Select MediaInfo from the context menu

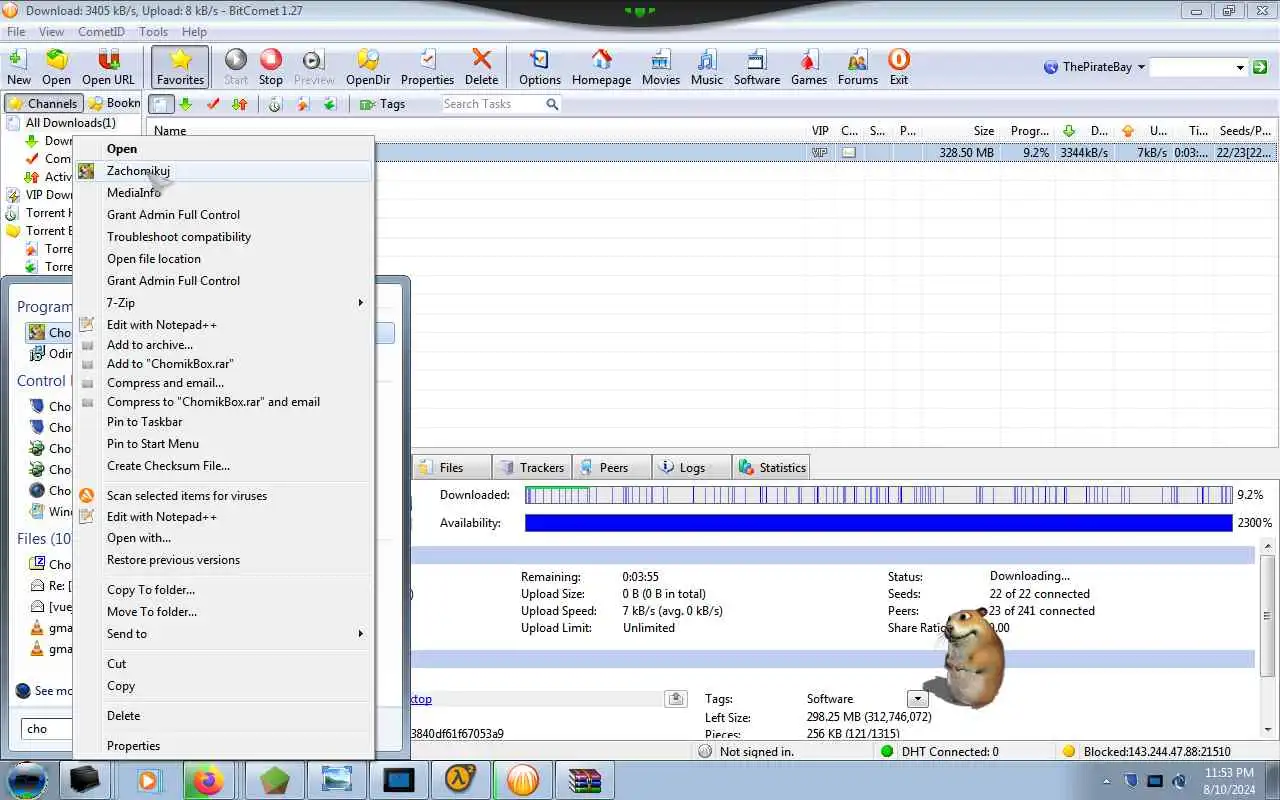coord(224,193)
